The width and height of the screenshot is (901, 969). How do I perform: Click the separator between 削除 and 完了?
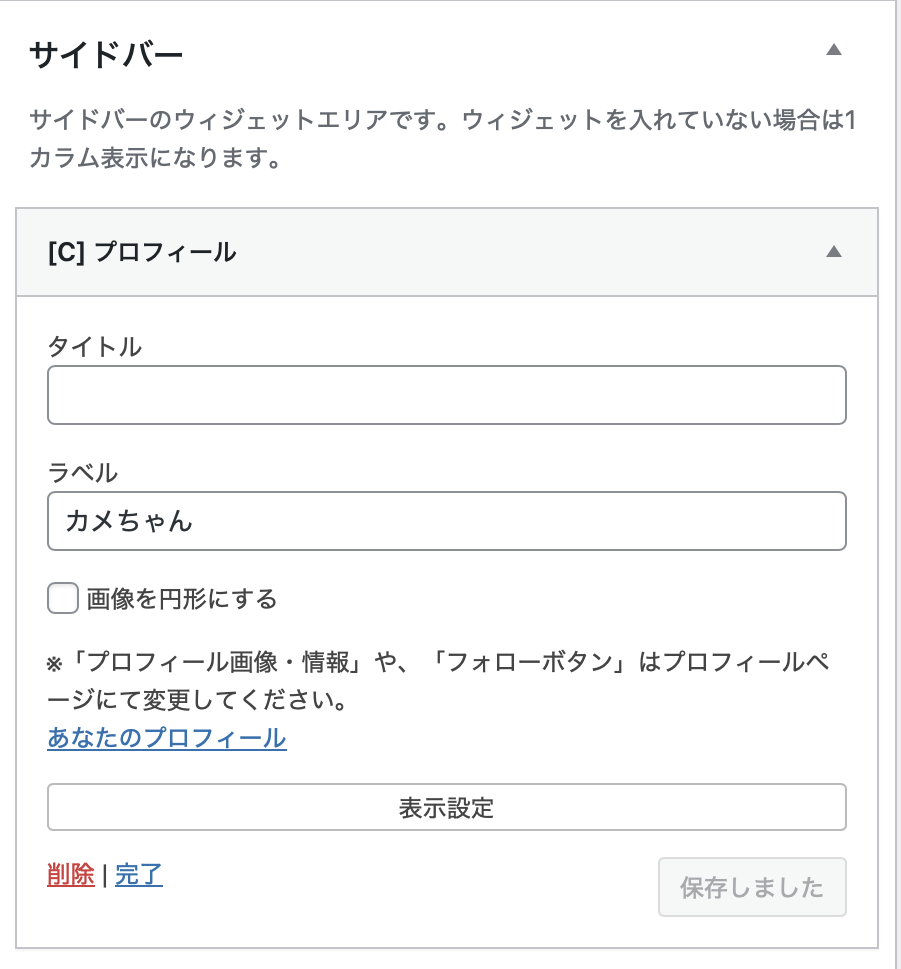[x=104, y=877]
